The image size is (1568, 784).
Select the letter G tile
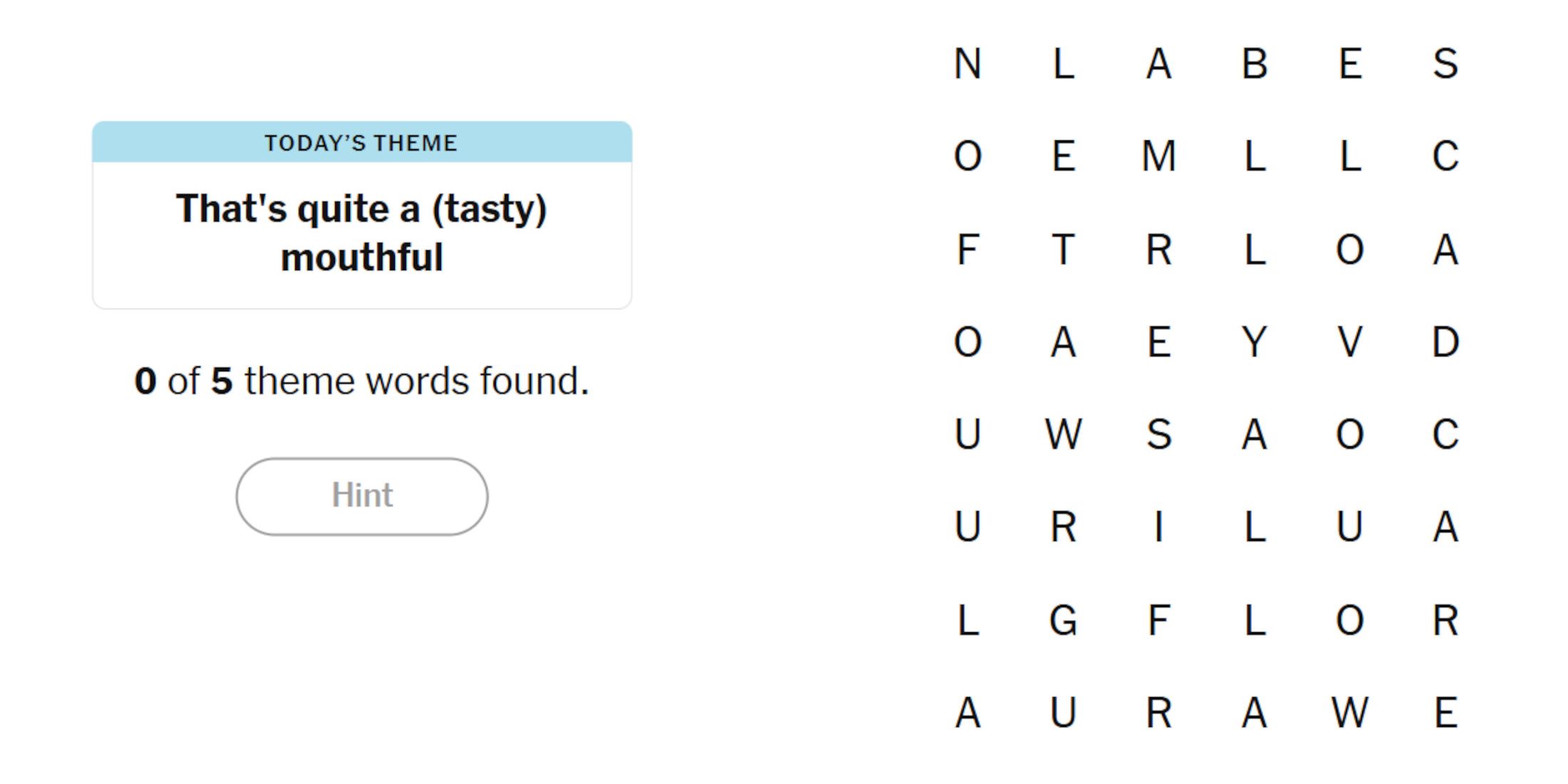1063,620
